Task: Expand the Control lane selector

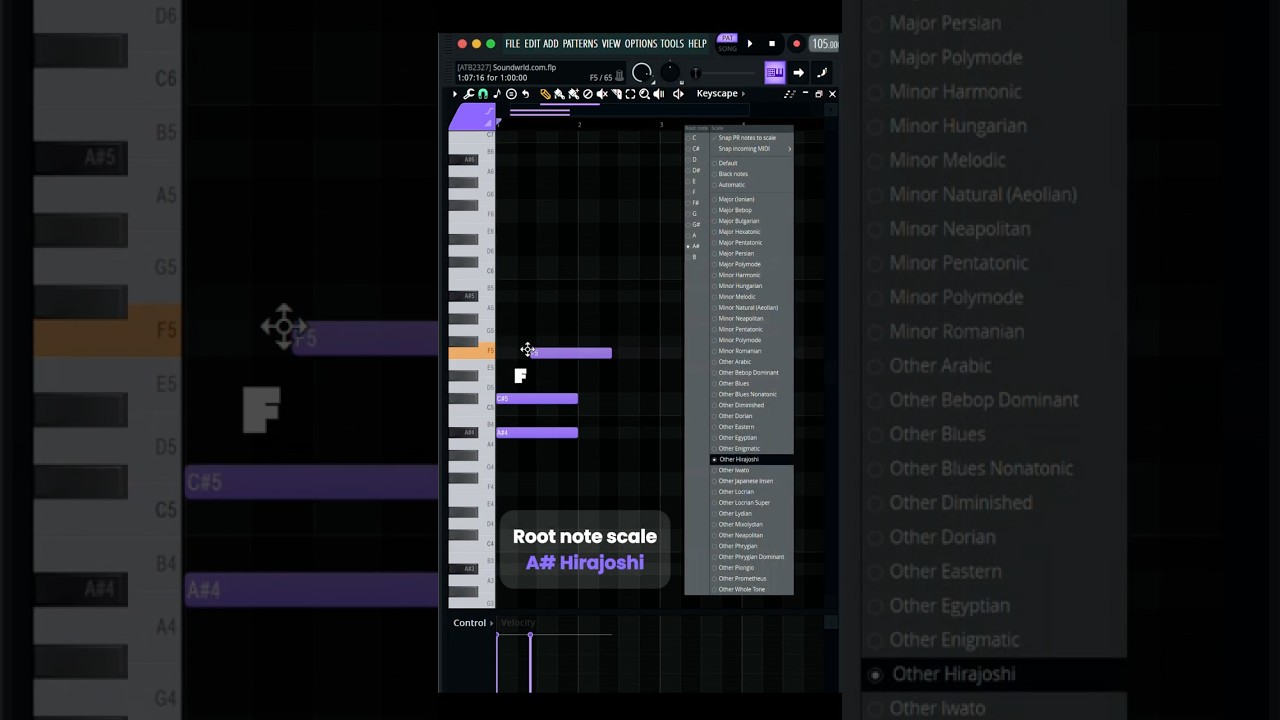Action: tap(473, 623)
